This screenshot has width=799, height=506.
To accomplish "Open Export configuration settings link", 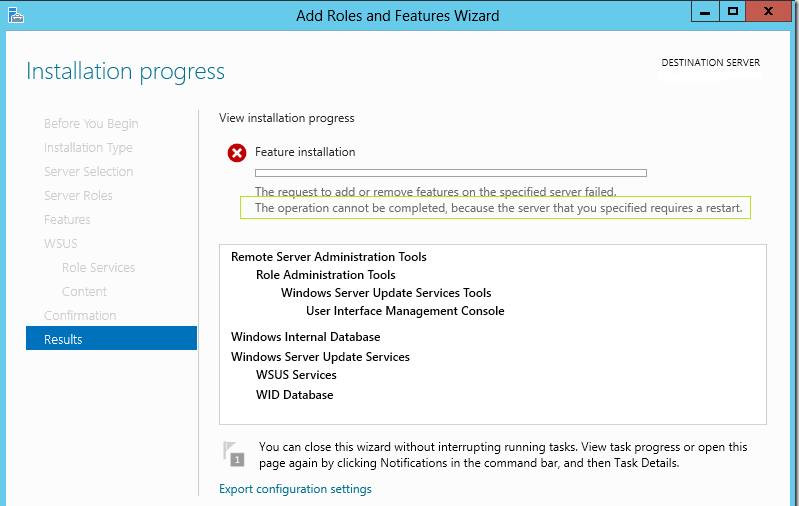I will point(295,489).
